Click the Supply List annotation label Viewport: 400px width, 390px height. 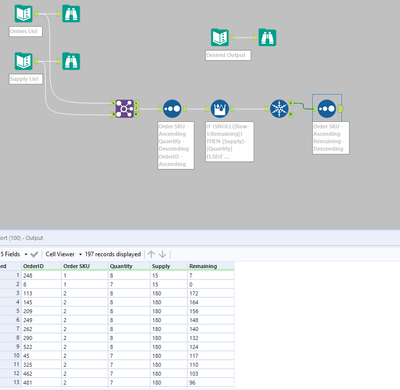click(25, 79)
